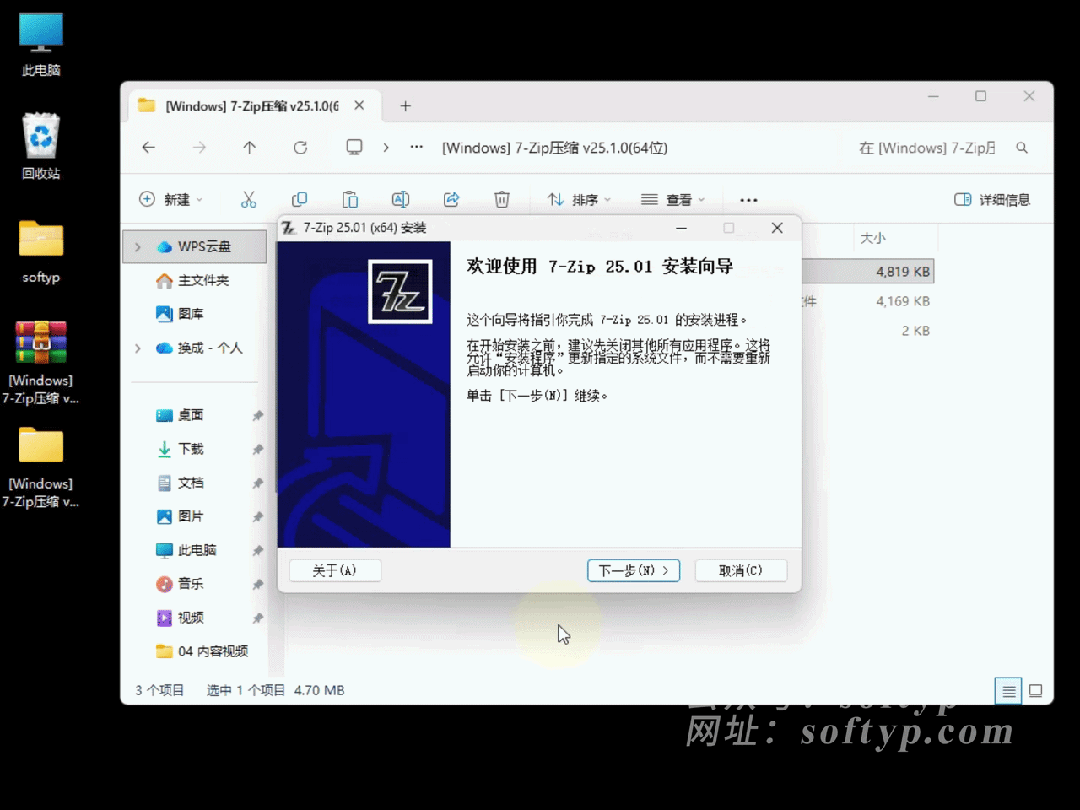Click the 大小 (Size) column header
1080x810 pixels.
click(x=895, y=238)
